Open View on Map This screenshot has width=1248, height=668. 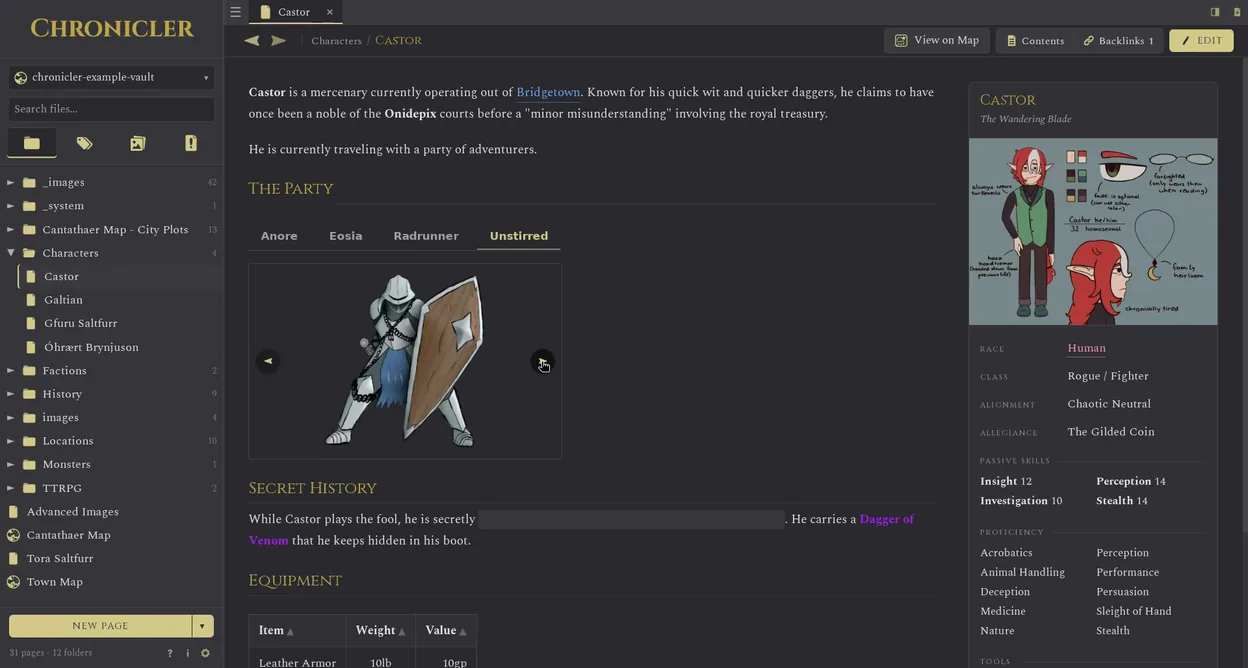(937, 40)
